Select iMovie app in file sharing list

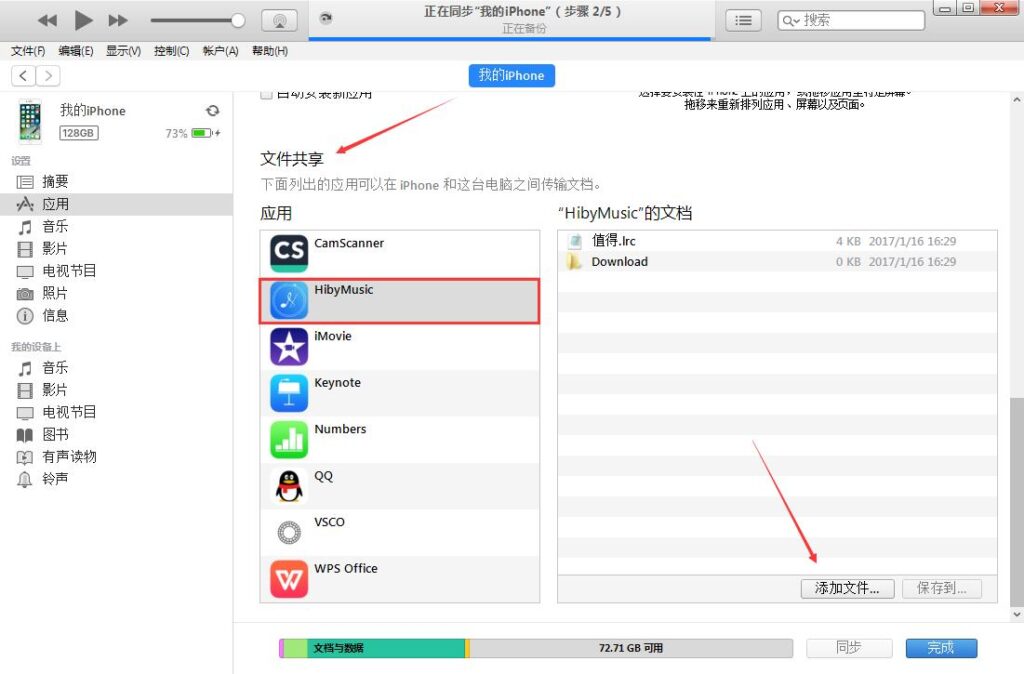[400, 347]
